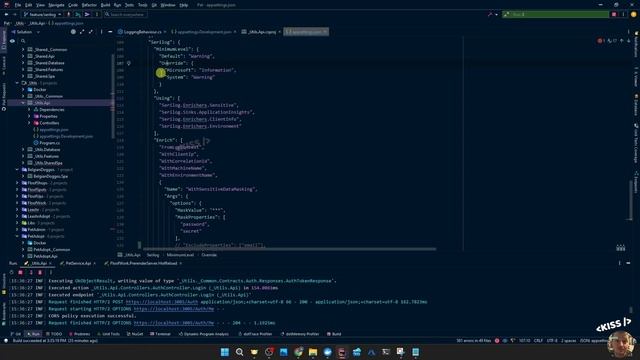
Task: Collapse the _Utils solution folder
Action: (17, 83)
